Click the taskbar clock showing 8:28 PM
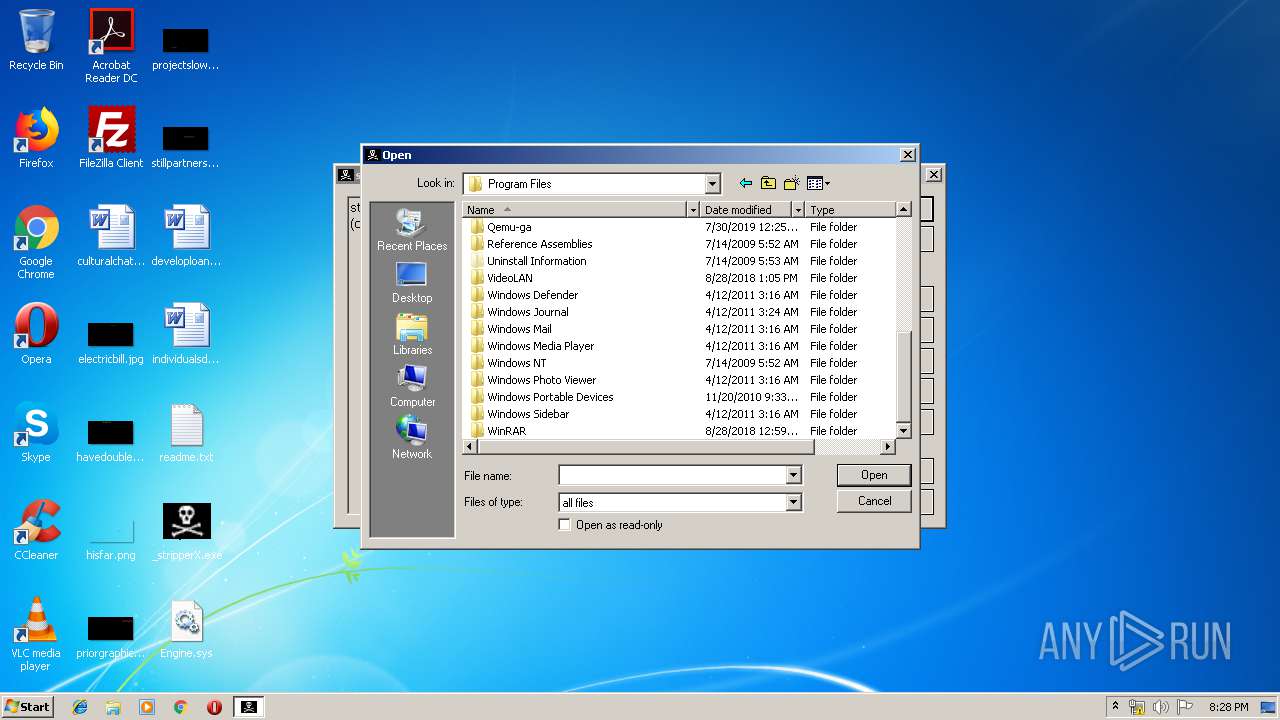Viewport: 1280px width, 720px height. point(1228,707)
